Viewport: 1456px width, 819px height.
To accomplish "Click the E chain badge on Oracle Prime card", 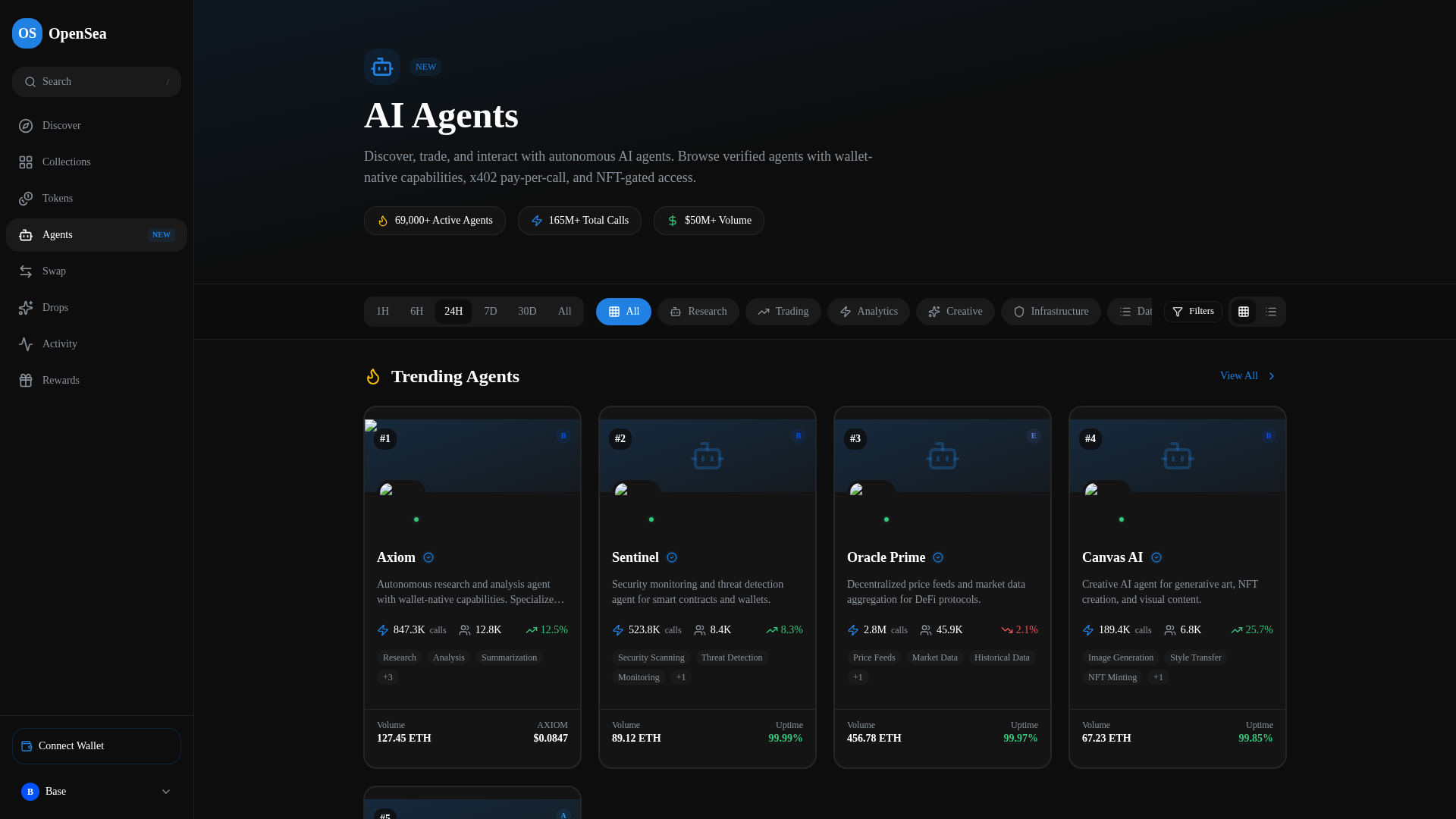I will tap(1034, 436).
